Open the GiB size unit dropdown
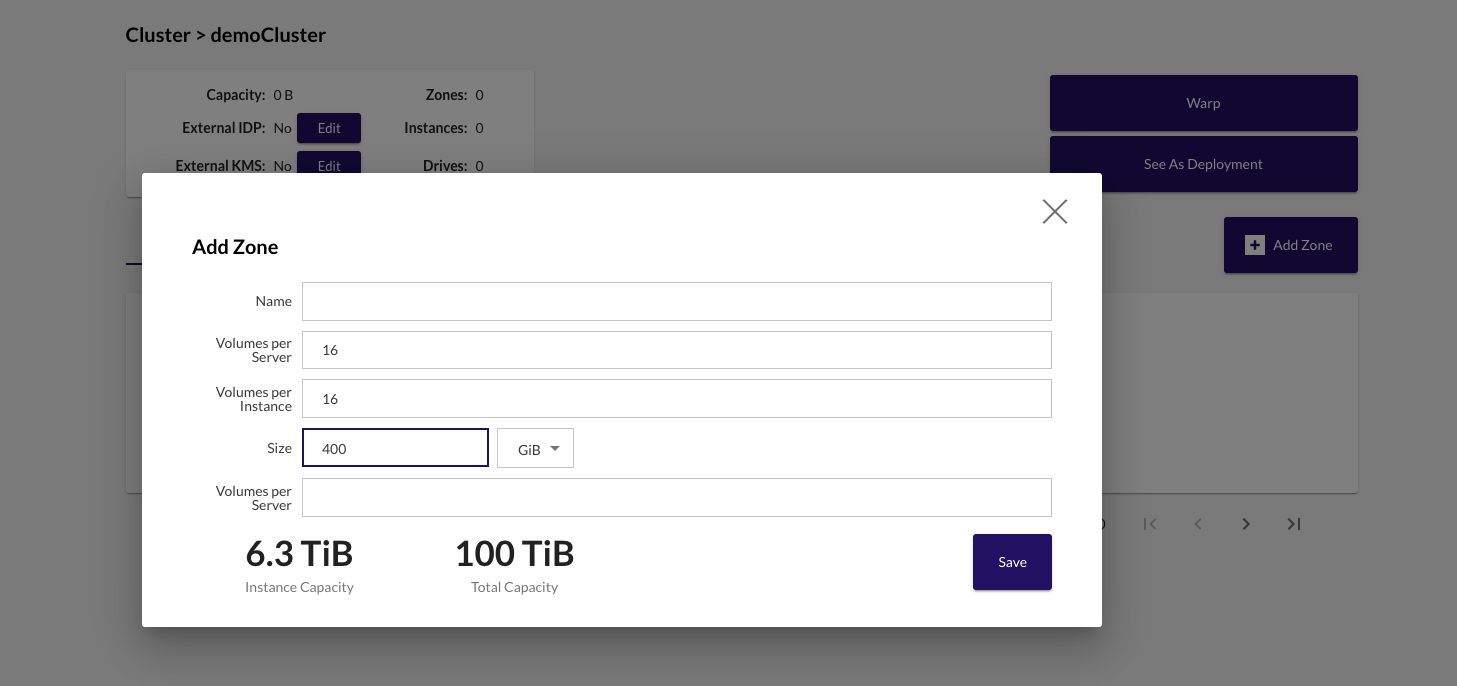Viewport: 1457px width, 686px height. (x=536, y=448)
